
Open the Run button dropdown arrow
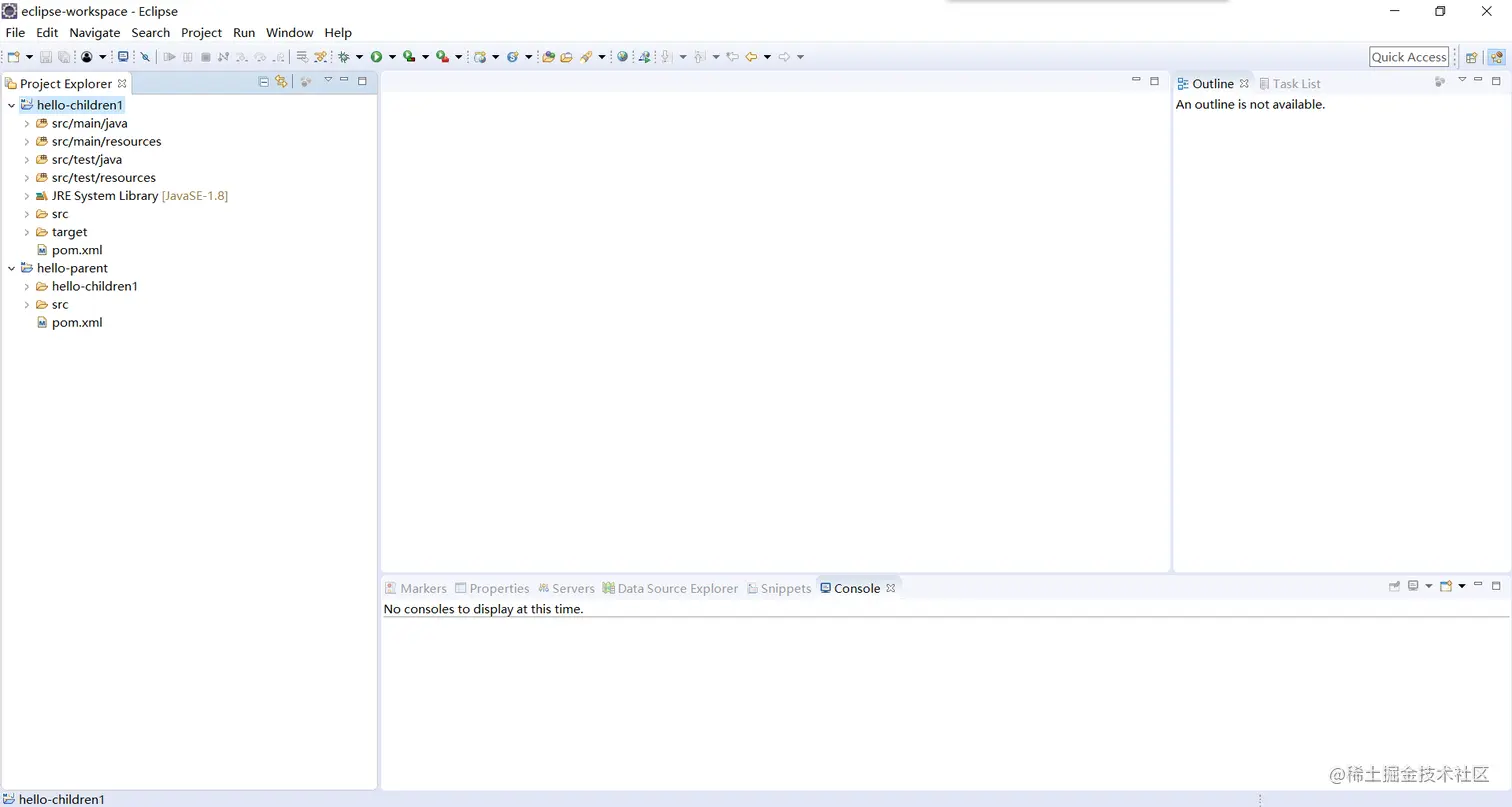pyautogui.click(x=392, y=57)
